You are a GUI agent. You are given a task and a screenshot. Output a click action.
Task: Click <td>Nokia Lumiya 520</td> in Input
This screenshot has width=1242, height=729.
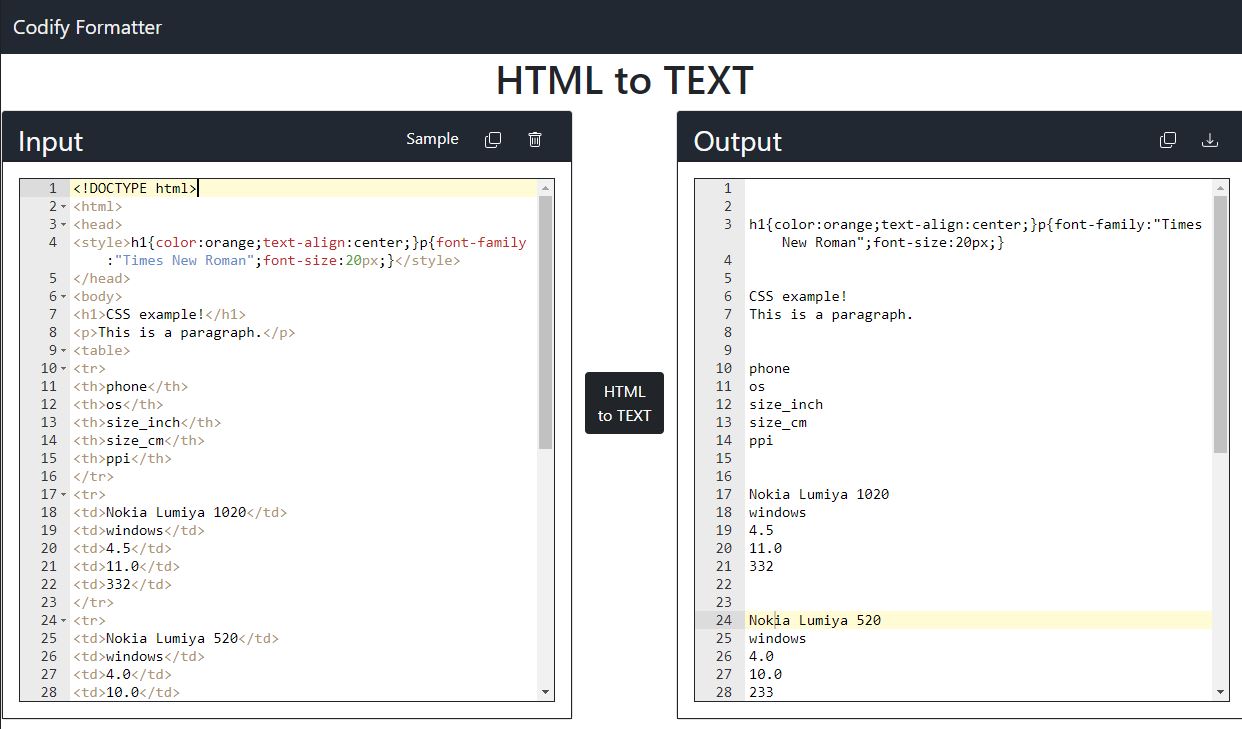(176, 638)
